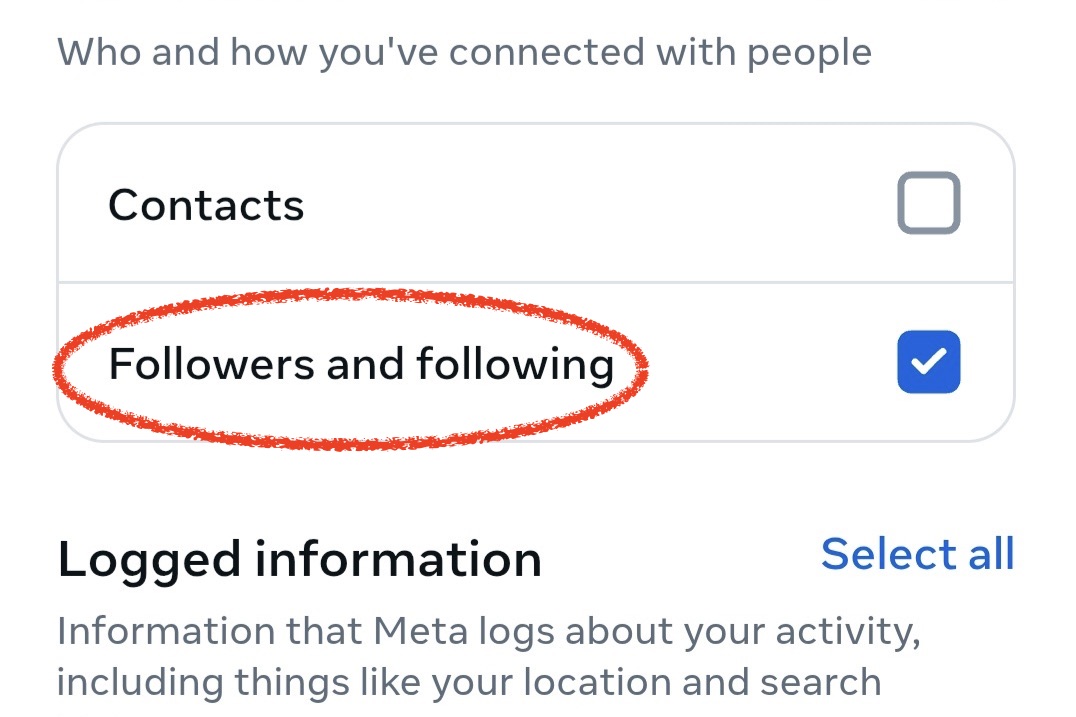The image size is (1076, 717).
Task: Click the red hand-drawn oval annotation edge
Action: (x=349, y=295)
